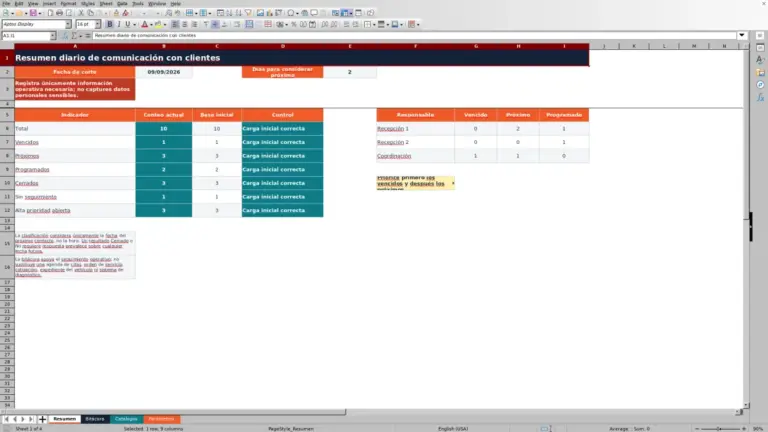Open Sidebar Styles panel icon
Screen dimensions: 768x432
click(760, 60)
